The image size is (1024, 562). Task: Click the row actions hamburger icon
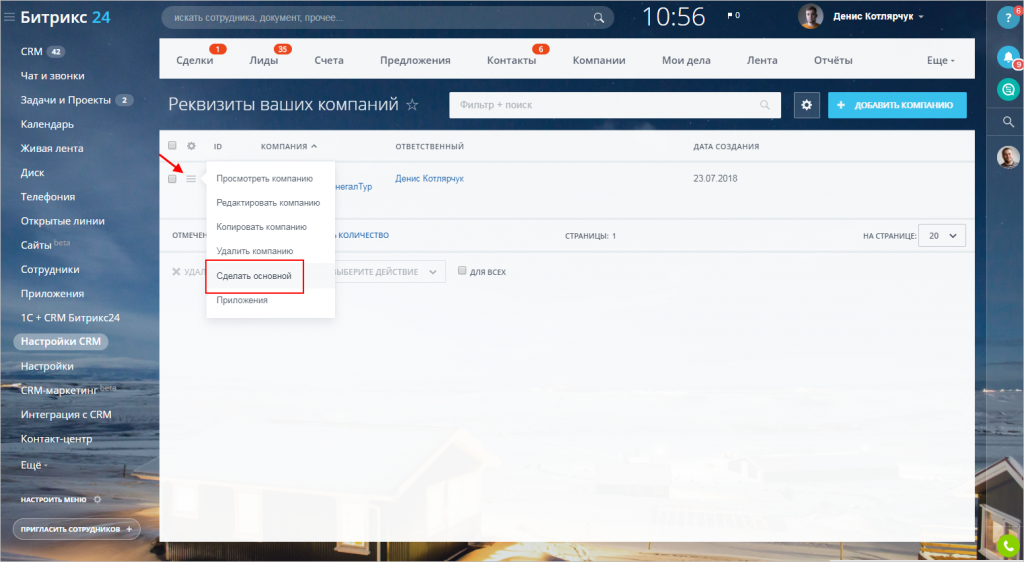pos(191,178)
